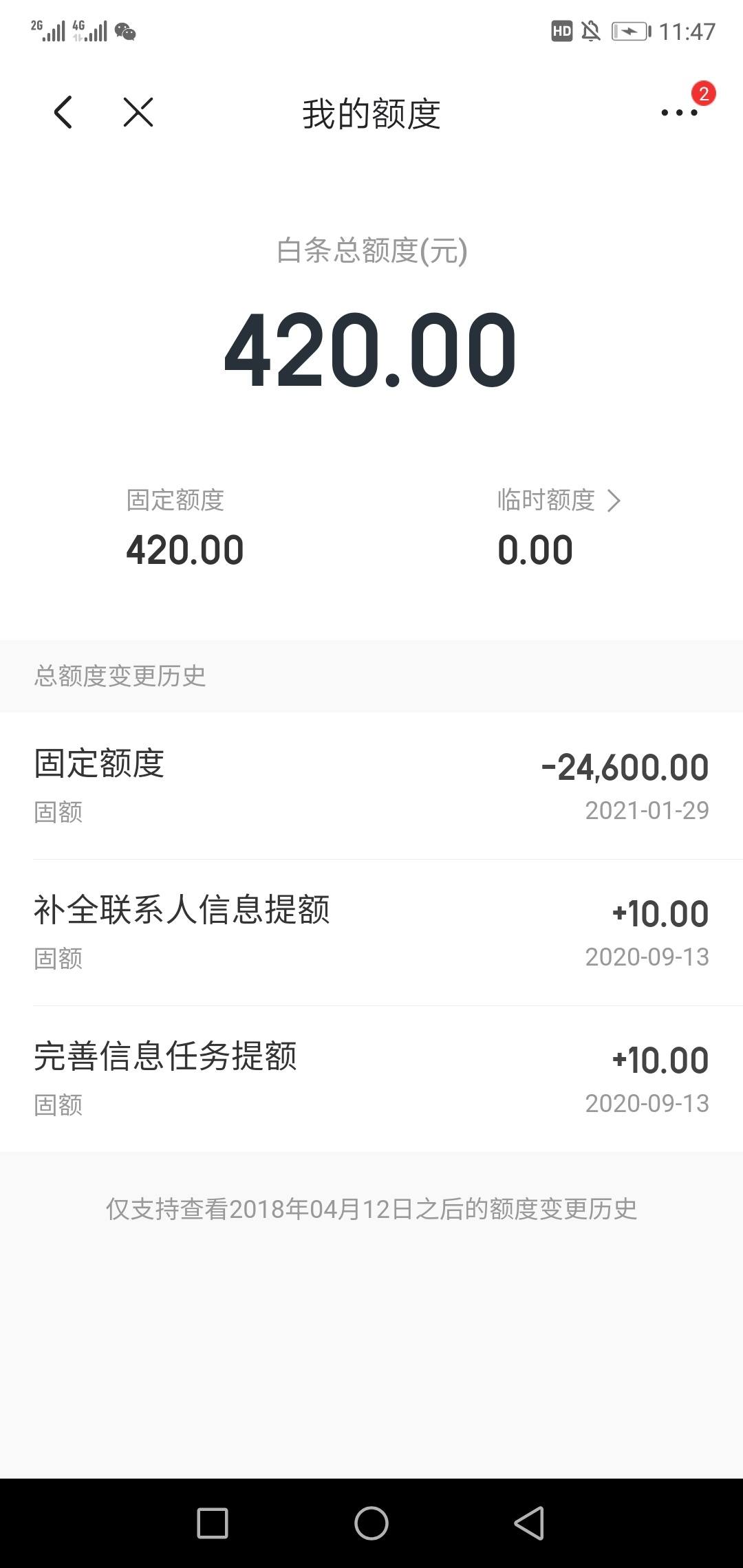
Task: Close the page with X icon
Action: coord(138,112)
